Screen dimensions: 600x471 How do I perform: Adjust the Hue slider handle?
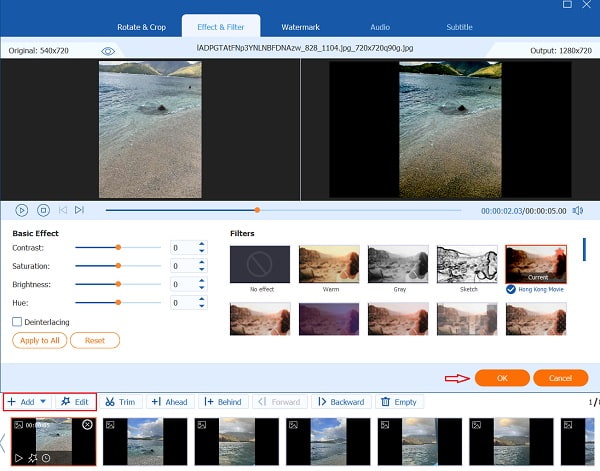click(x=118, y=302)
